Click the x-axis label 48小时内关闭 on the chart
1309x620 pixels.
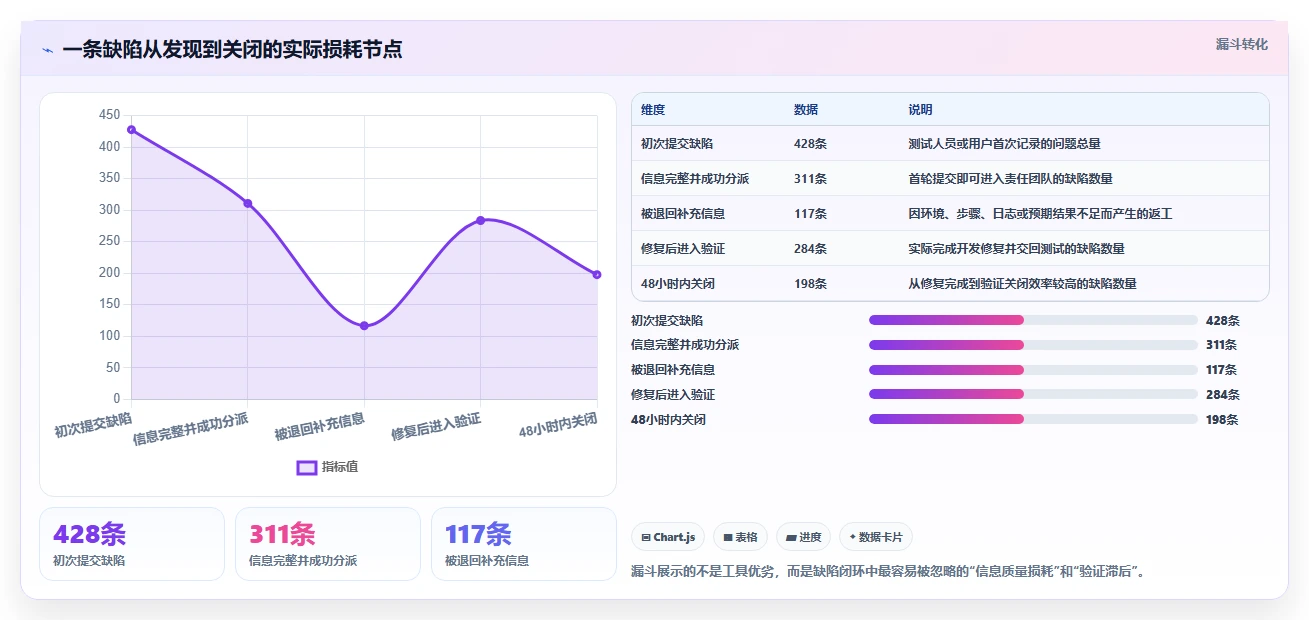[558, 425]
